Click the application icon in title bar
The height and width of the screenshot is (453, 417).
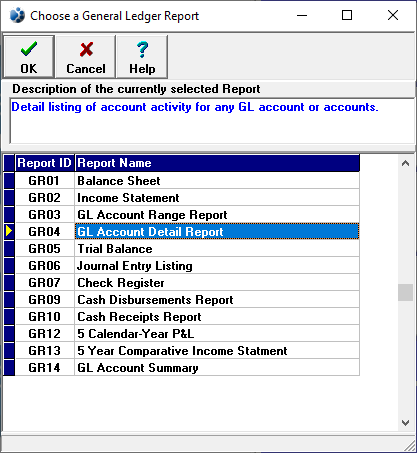pos(17,16)
